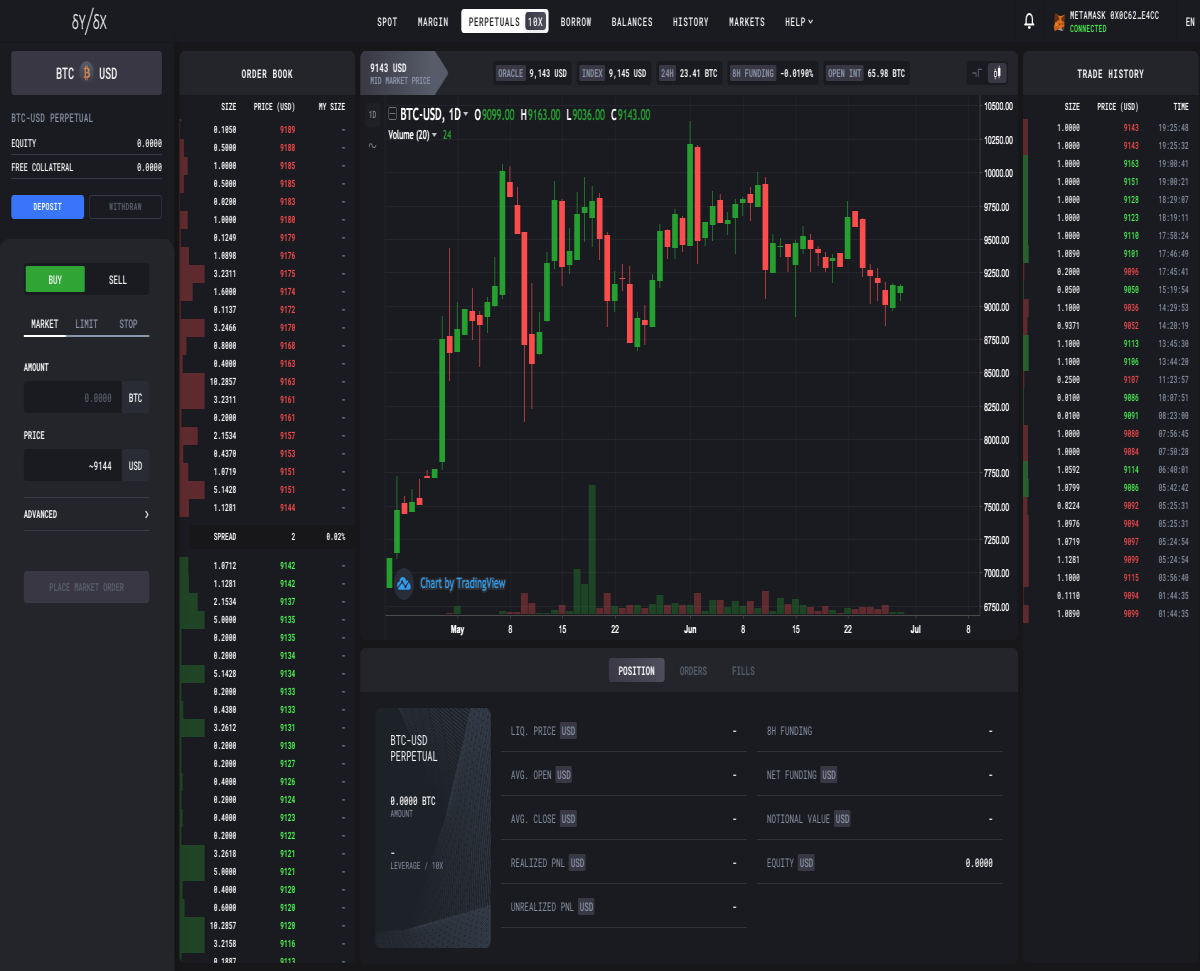Click the MetaMask fox icon
This screenshot has width=1200, height=971.
[x=1058, y=21]
